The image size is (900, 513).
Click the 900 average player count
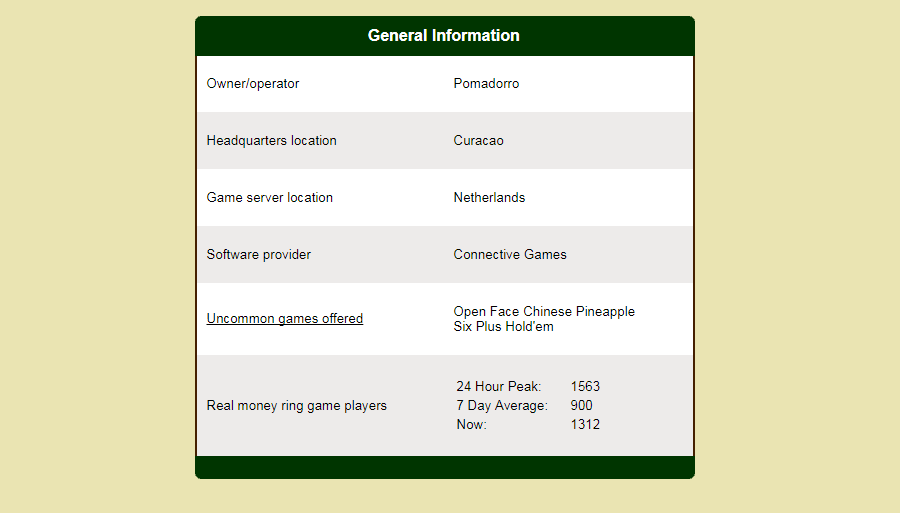tap(581, 406)
